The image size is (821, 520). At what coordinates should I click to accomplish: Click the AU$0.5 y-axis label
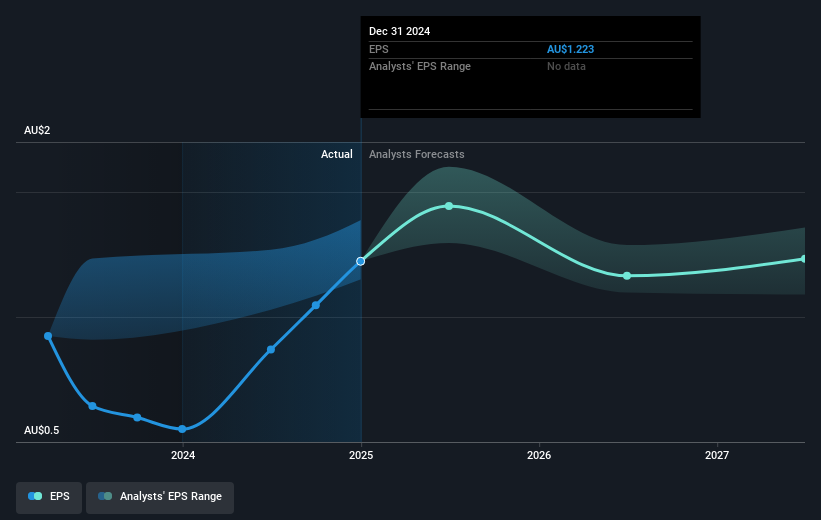coord(41,430)
